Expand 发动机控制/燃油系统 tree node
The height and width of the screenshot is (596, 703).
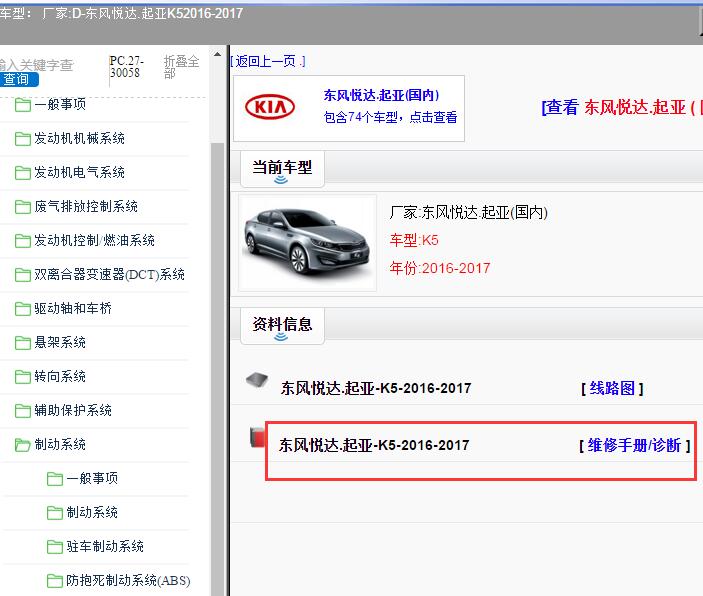pos(95,241)
